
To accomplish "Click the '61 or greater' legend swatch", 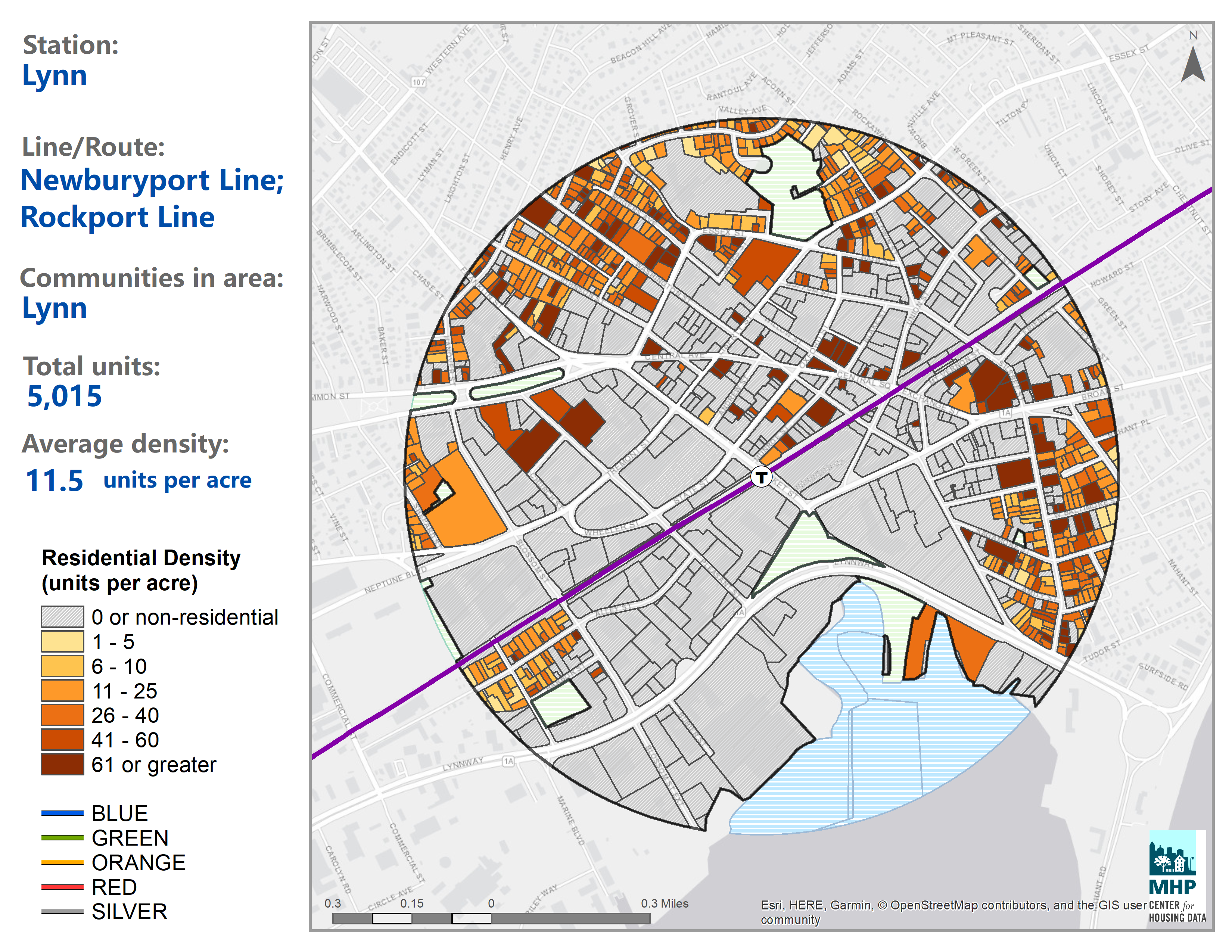I will click(x=62, y=764).
